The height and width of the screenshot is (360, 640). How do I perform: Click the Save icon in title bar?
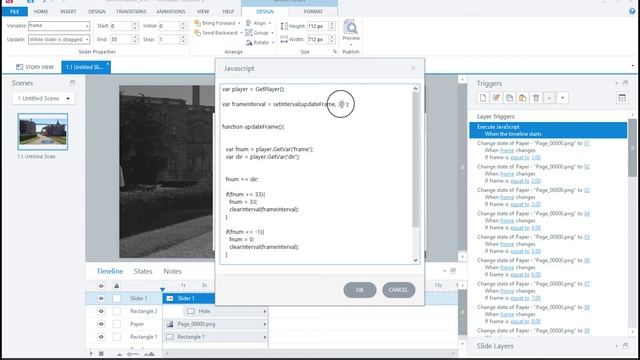pyautogui.click(x=30, y=2)
